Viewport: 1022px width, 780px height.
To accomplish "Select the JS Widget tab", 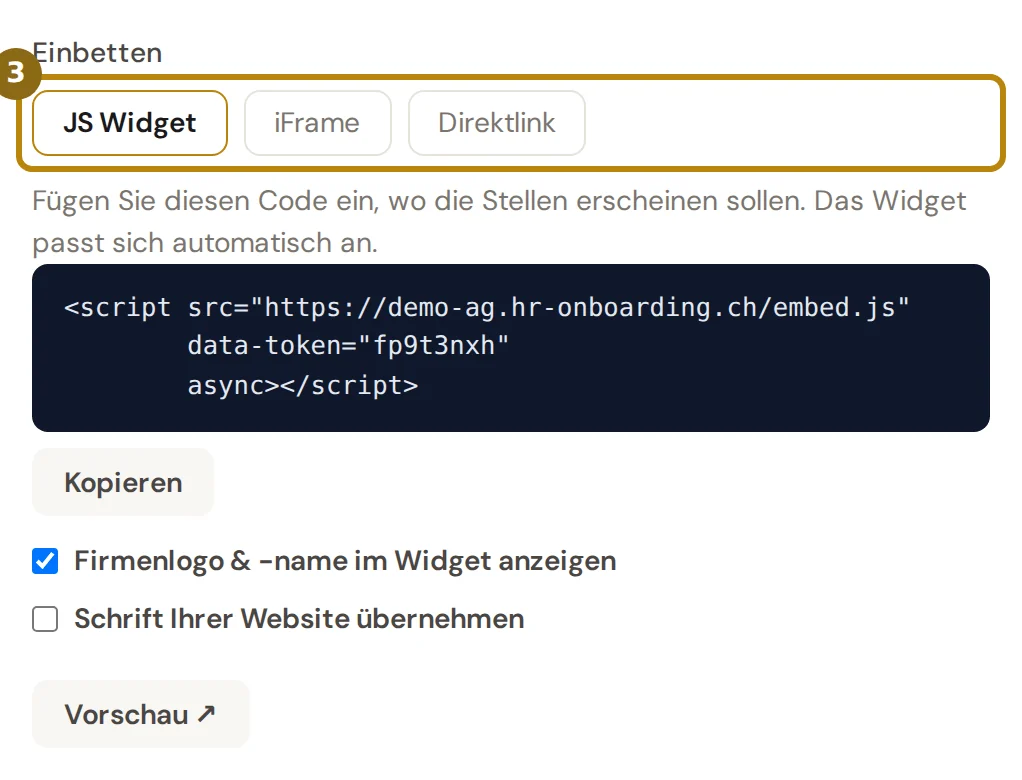I will coord(130,123).
